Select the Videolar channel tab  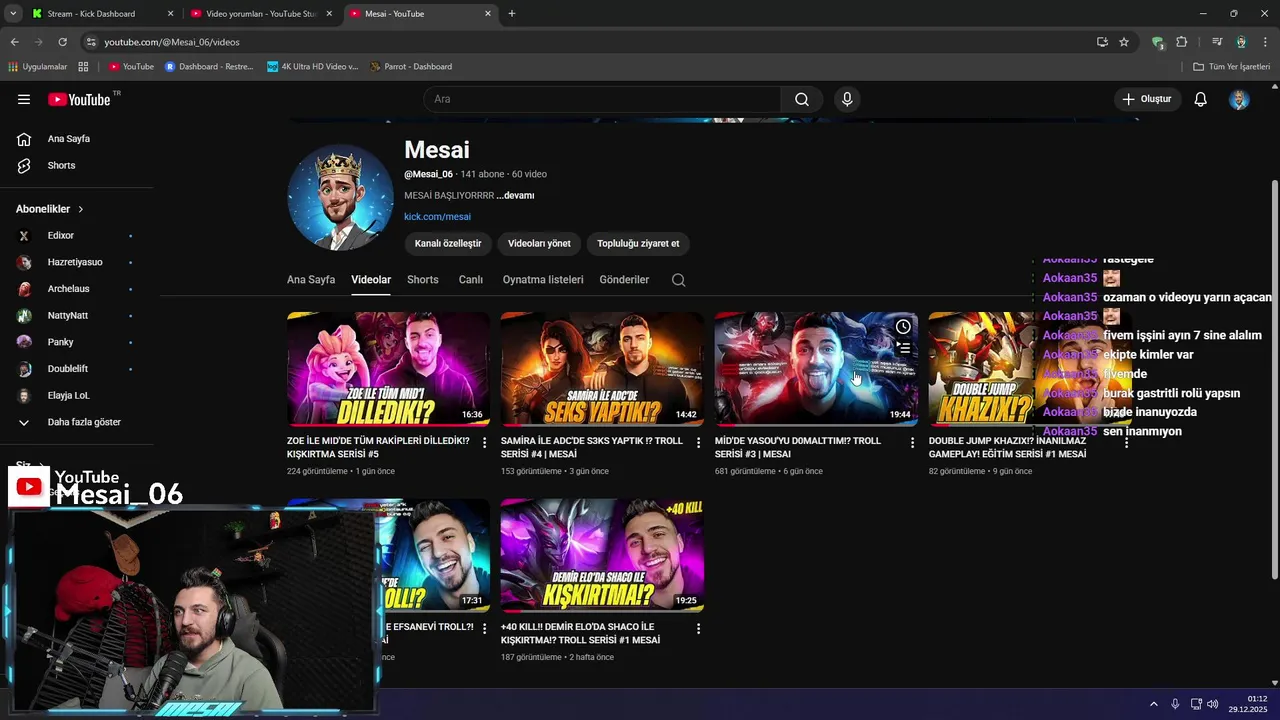(371, 280)
